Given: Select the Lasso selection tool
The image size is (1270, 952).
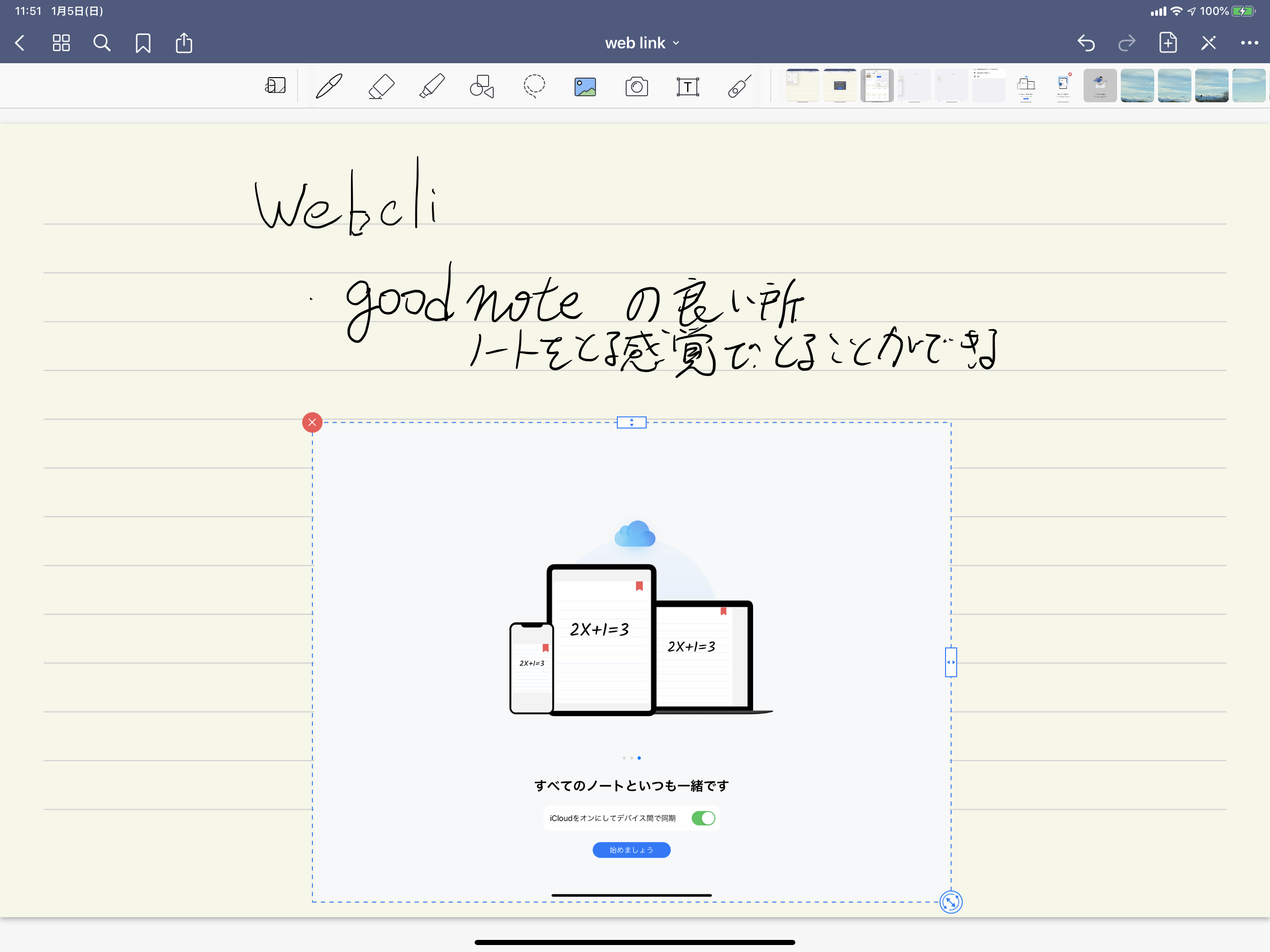Looking at the screenshot, I should point(534,86).
